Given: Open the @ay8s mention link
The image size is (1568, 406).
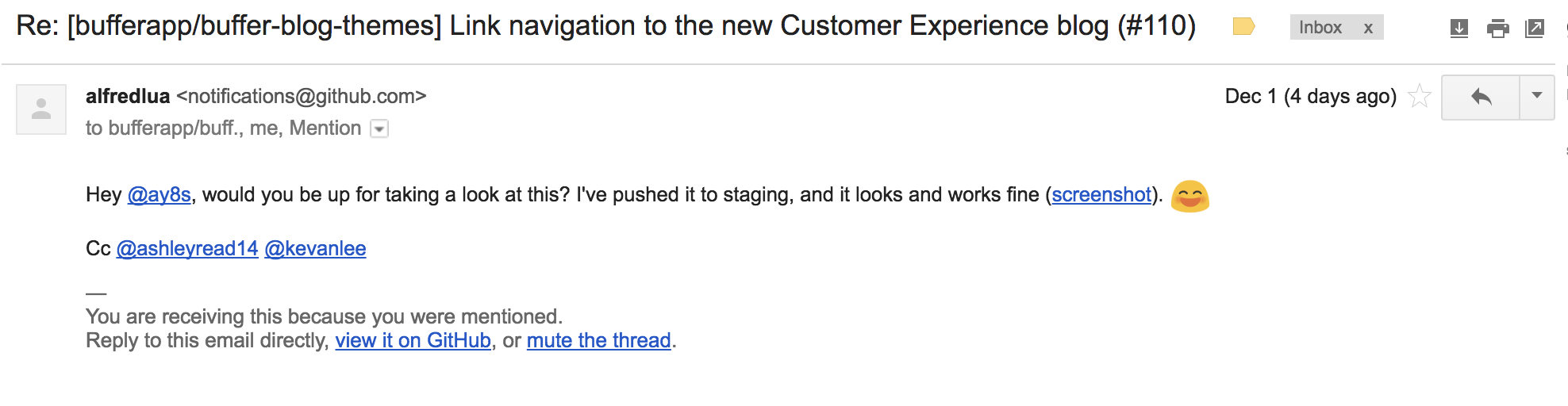Looking at the screenshot, I should click(159, 195).
